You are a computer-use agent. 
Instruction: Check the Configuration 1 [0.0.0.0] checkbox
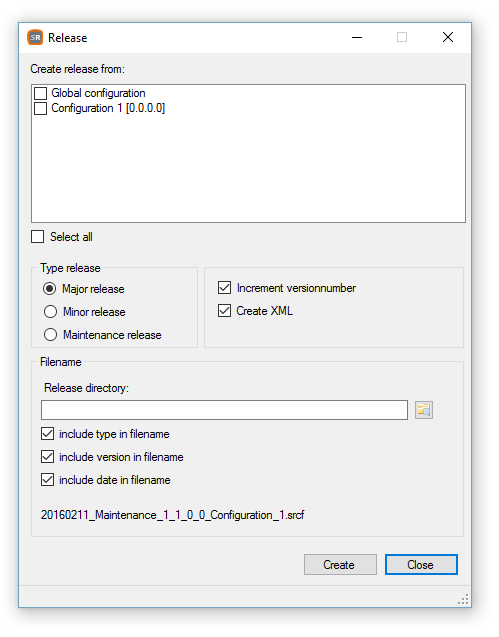click(x=40, y=108)
